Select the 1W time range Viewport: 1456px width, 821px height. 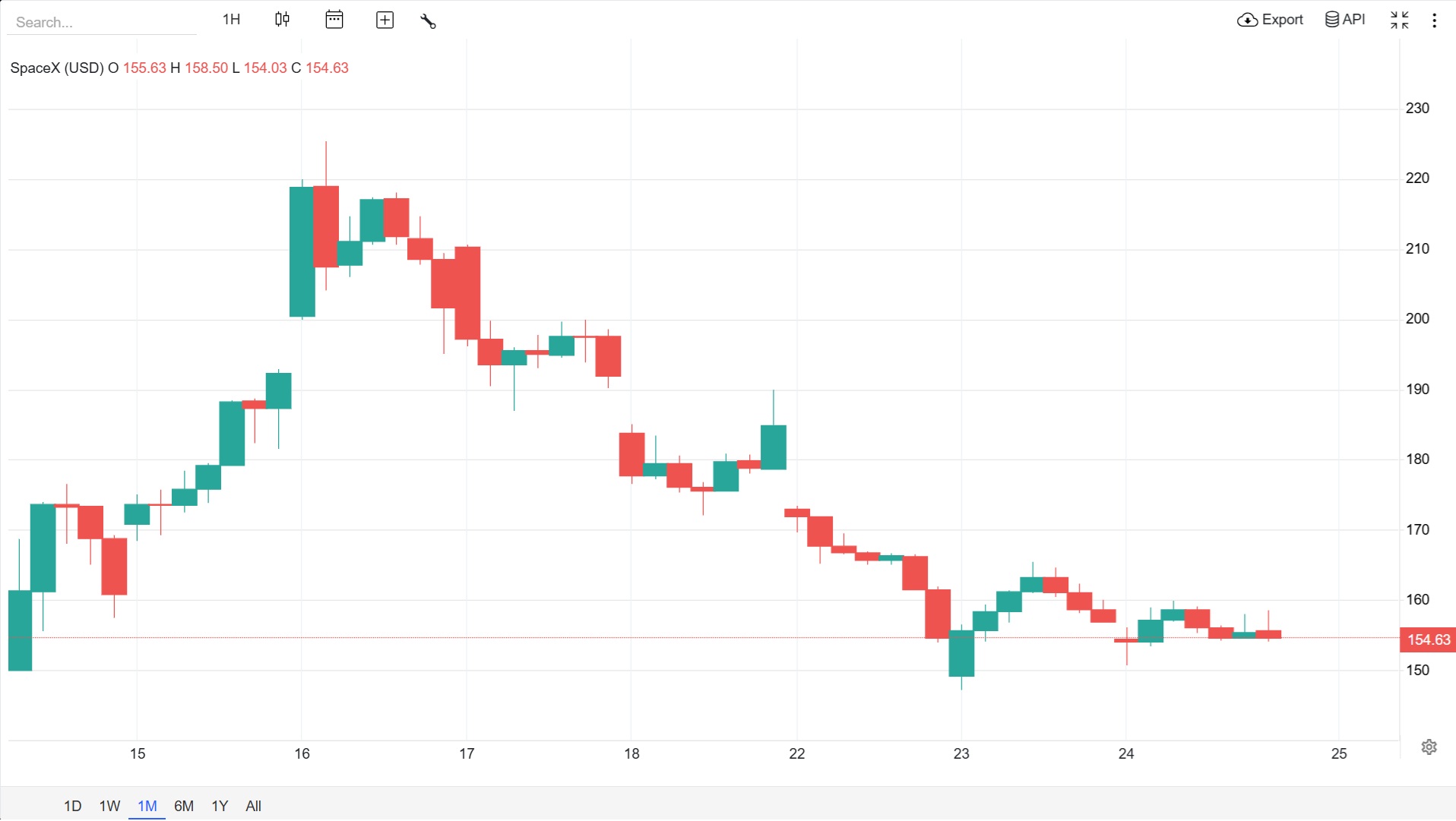109,806
